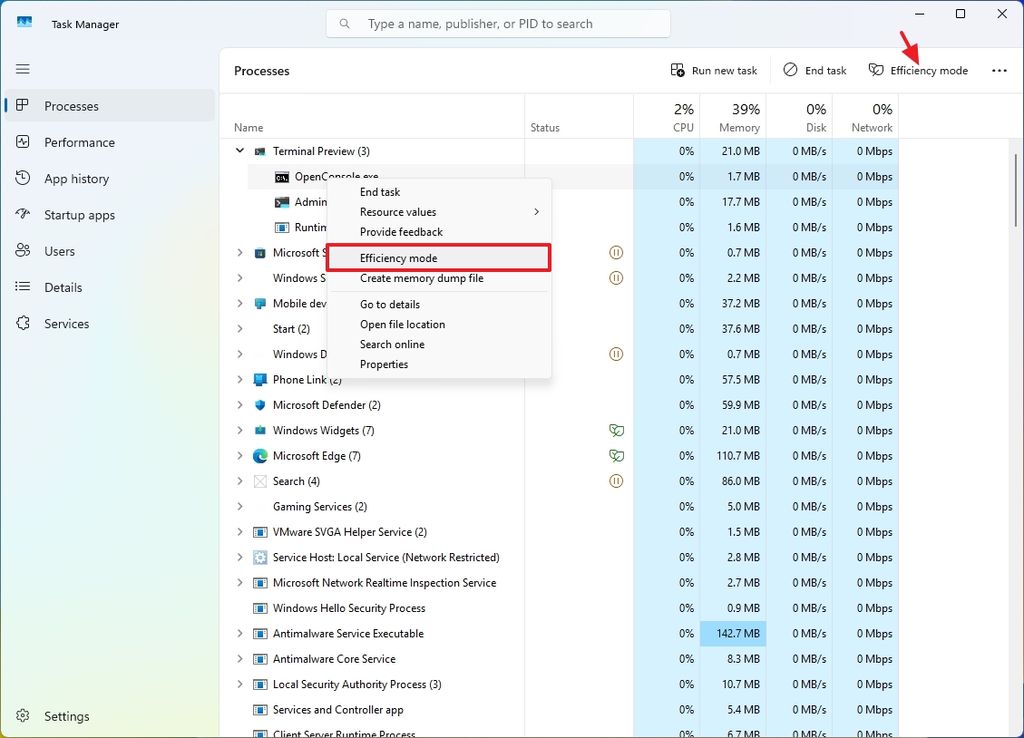Screen dimensions: 1024x738
Task: Click the OpenConsole.exe process icon
Action: tap(281, 177)
